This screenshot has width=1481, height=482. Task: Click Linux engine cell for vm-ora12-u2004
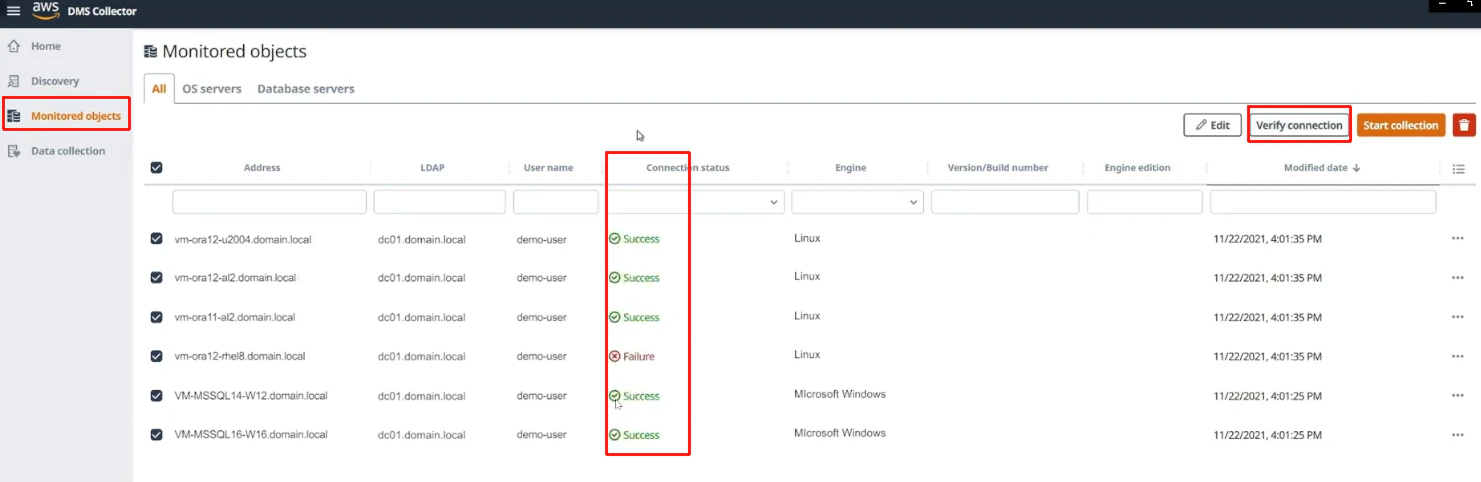pos(807,238)
